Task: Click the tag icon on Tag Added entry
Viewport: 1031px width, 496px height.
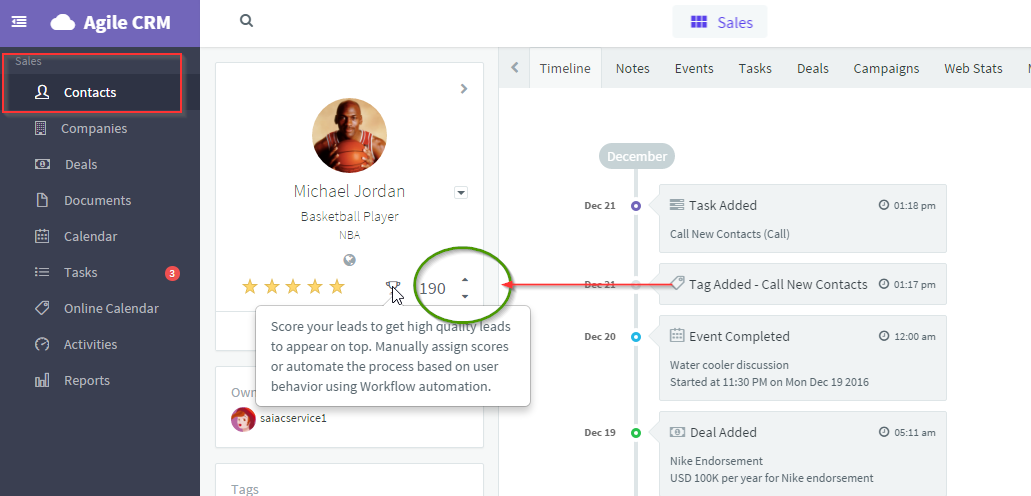Action: [677, 284]
